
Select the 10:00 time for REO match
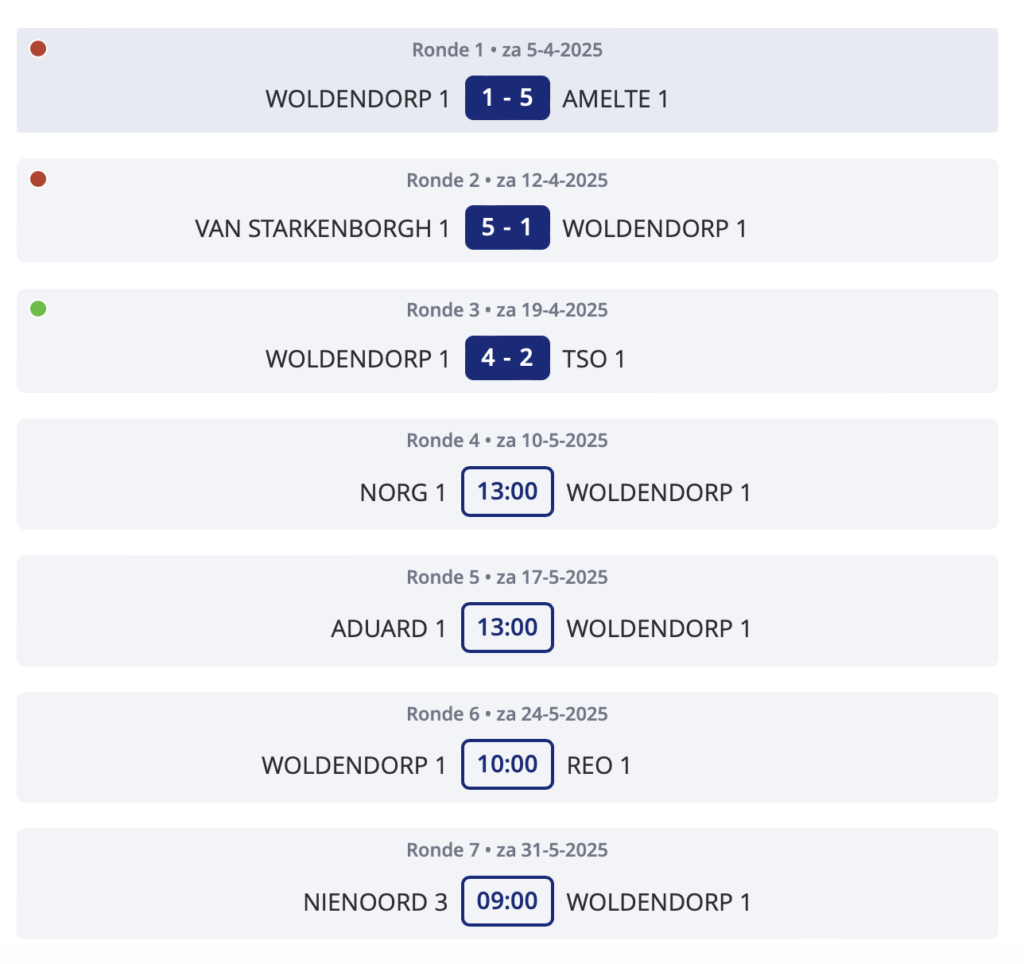tap(507, 765)
